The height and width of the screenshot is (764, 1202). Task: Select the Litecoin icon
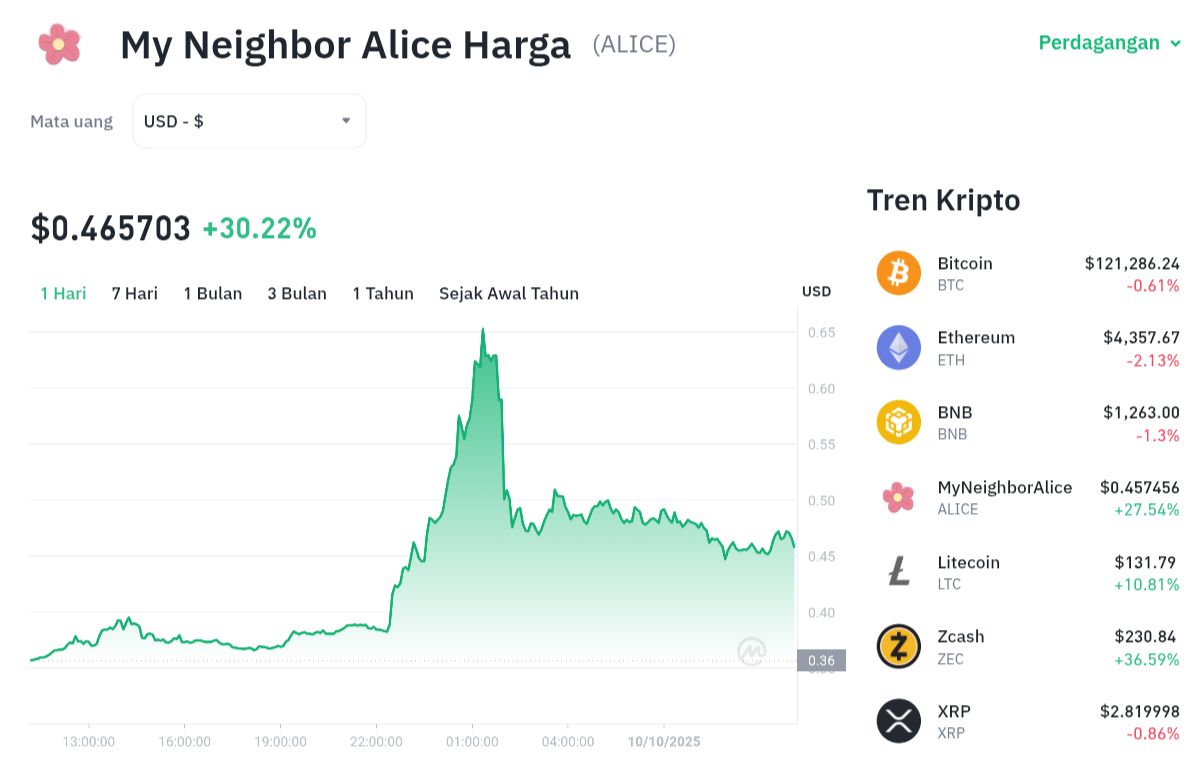pos(897,572)
